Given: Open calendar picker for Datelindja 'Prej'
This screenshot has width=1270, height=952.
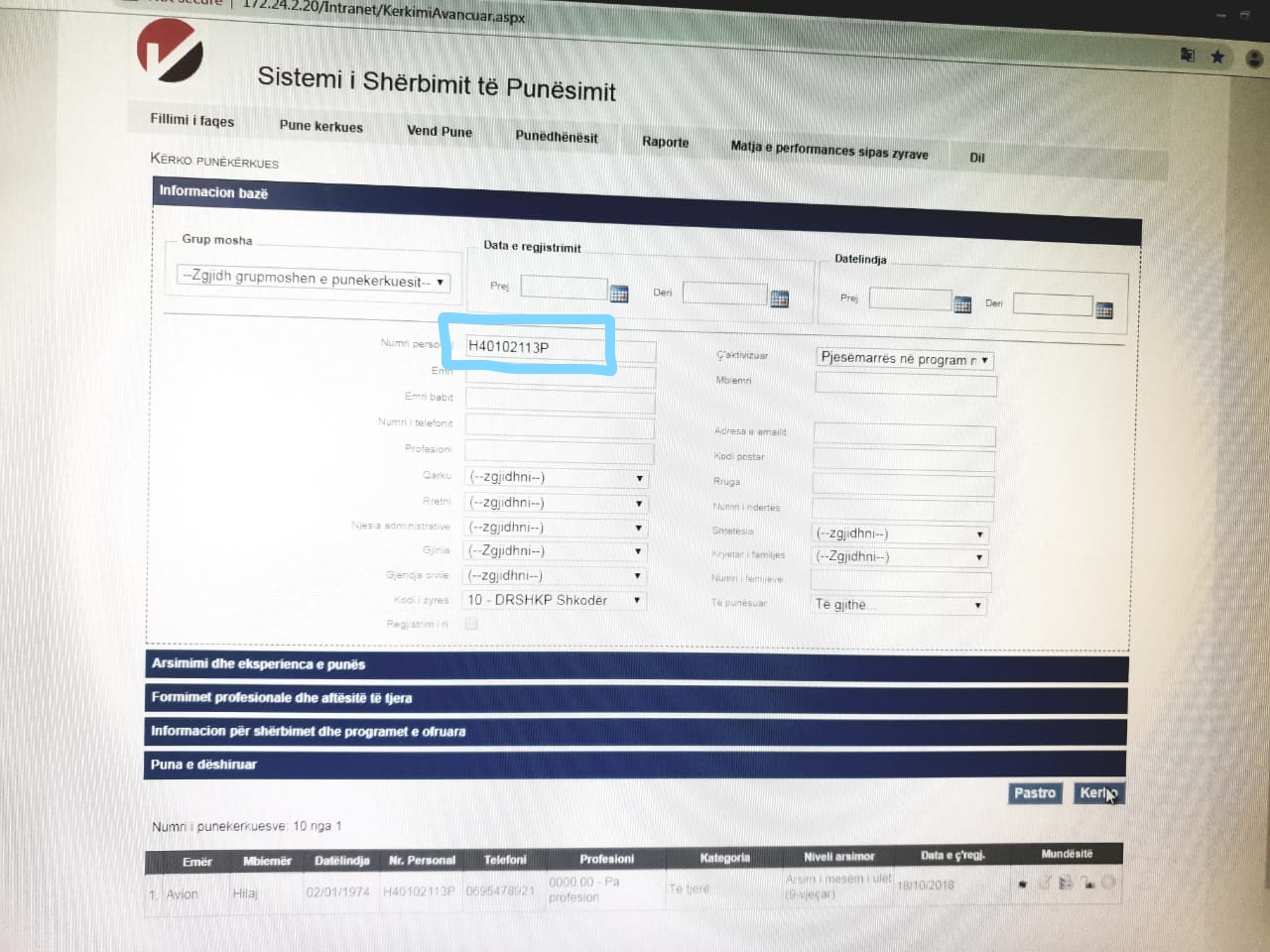Looking at the screenshot, I should [961, 304].
